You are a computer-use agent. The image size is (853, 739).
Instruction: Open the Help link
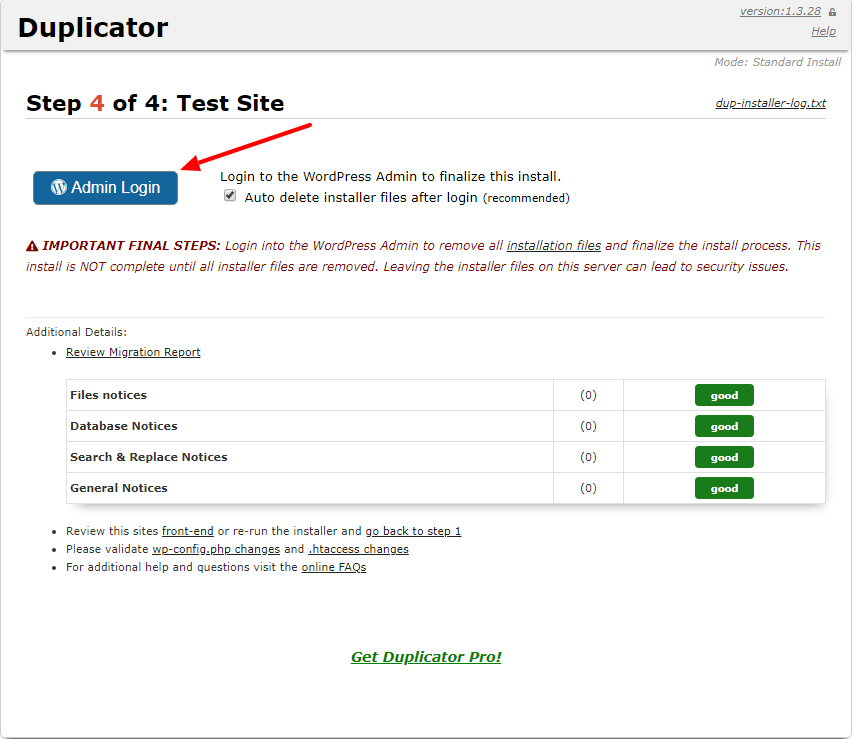(824, 31)
